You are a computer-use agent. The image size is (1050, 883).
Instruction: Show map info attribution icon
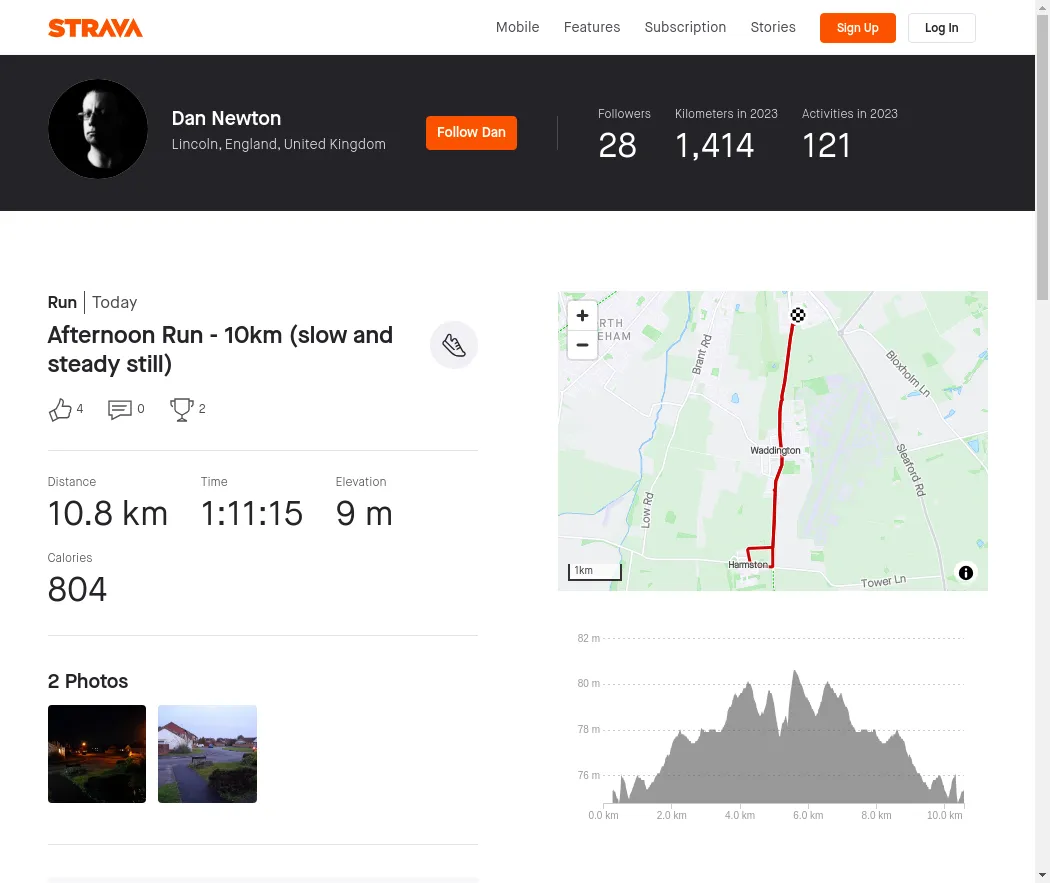(966, 573)
